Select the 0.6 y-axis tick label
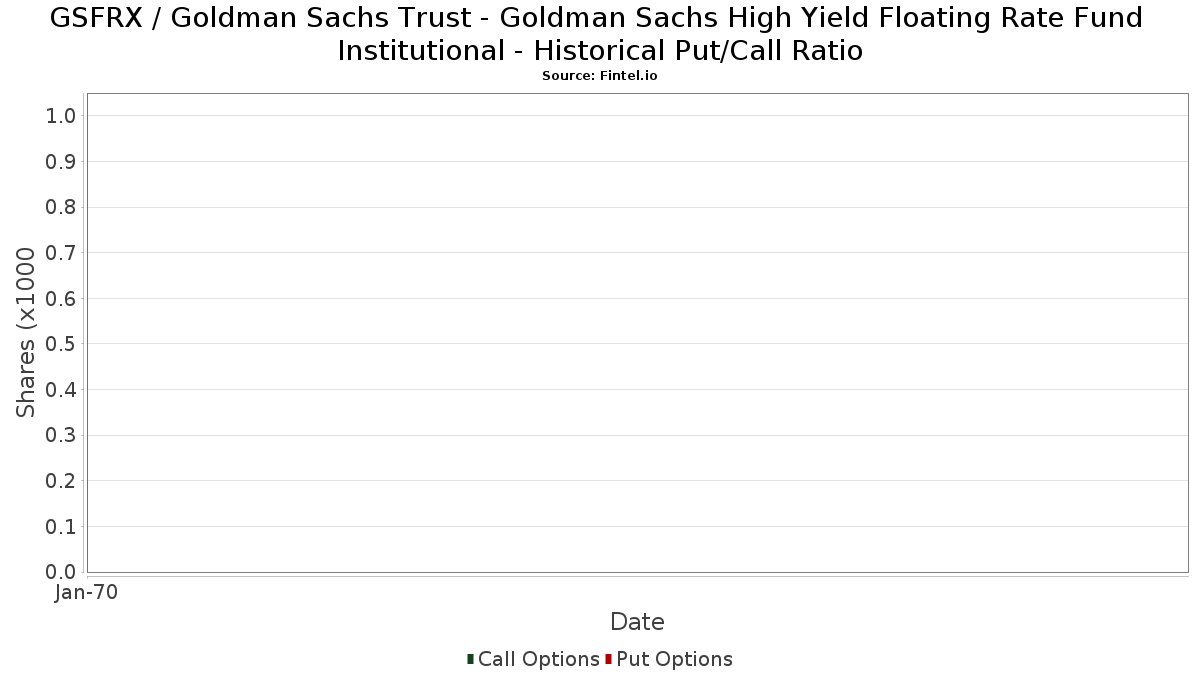 click(x=61, y=299)
